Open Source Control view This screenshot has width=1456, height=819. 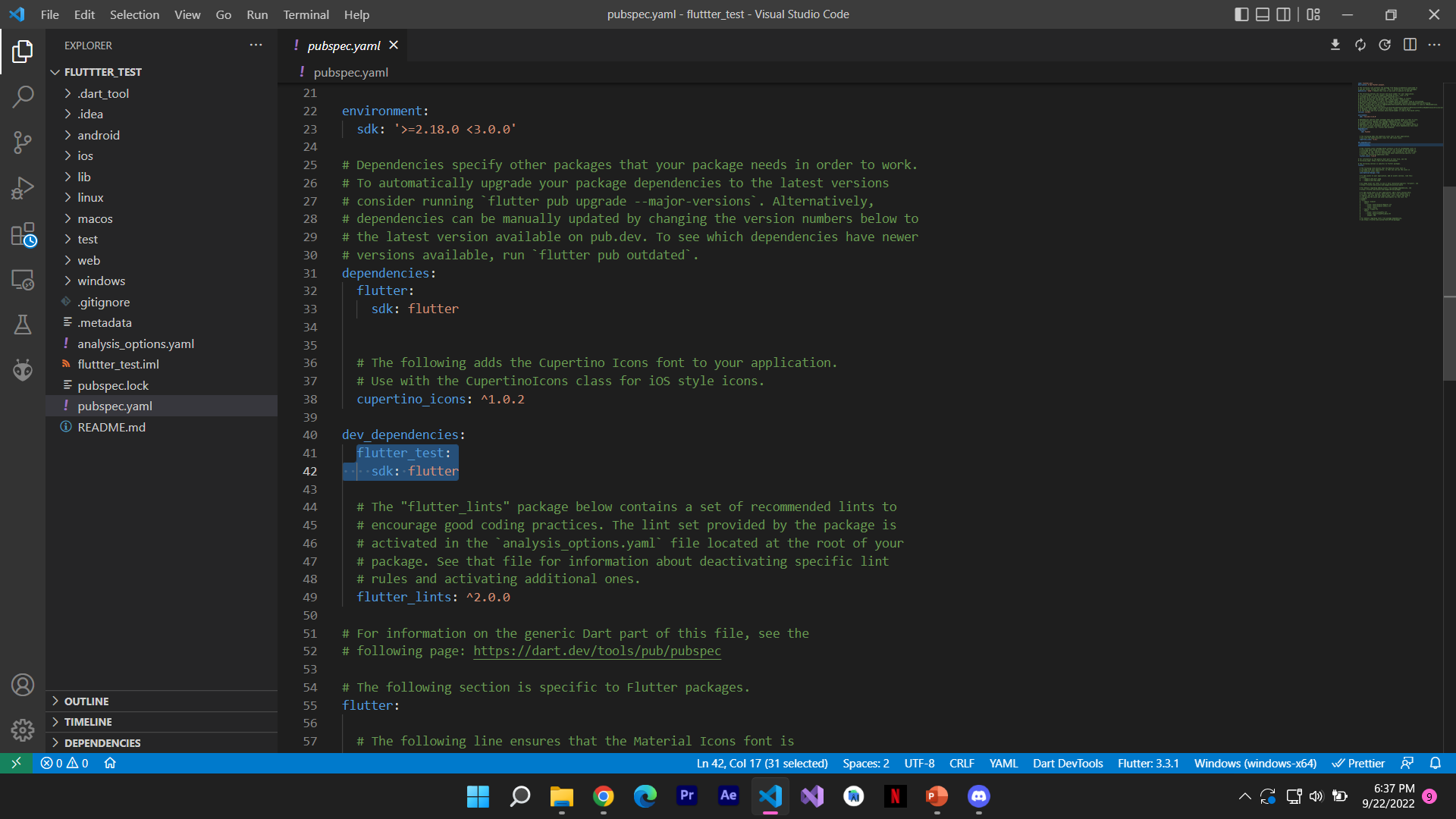pyautogui.click(x=23, y=142)
